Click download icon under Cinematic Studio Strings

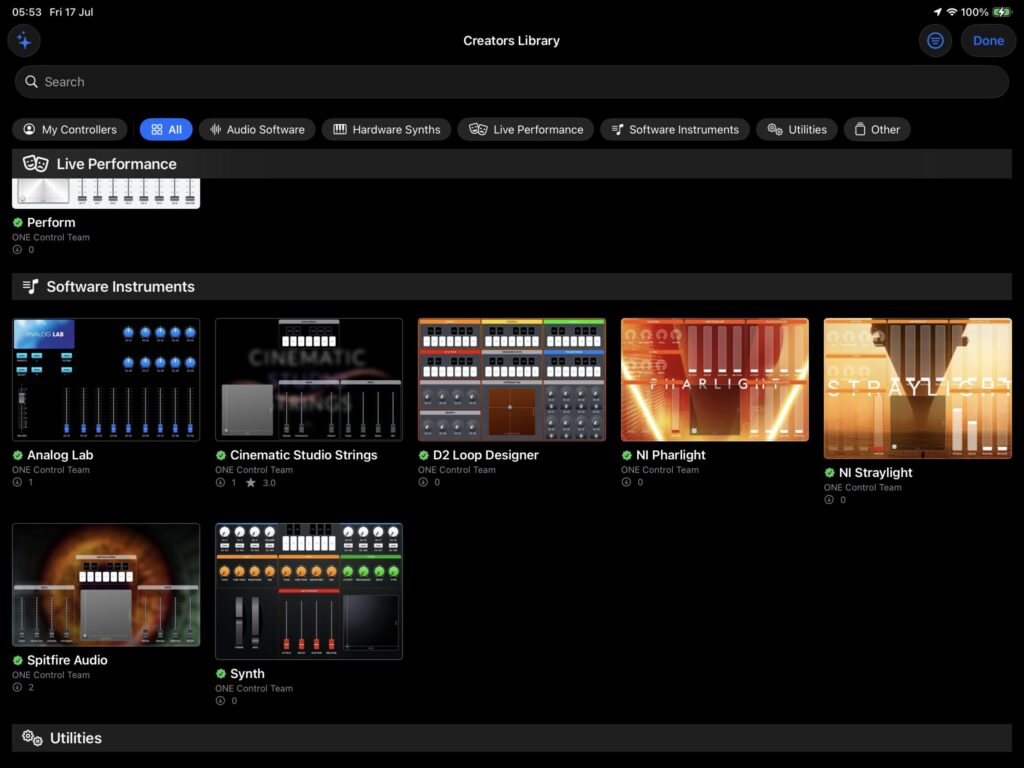pyautogui.click(x=221, y=483)
